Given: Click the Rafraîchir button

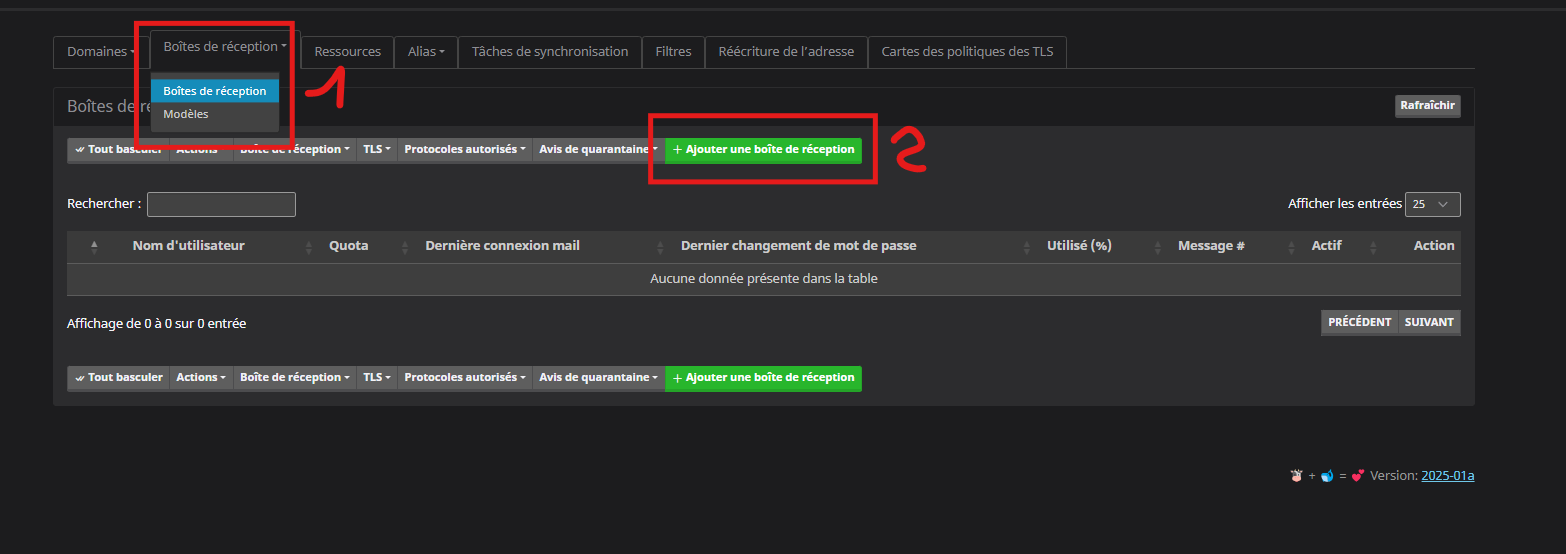Looking at the screenshot, I should [1427, 106].
